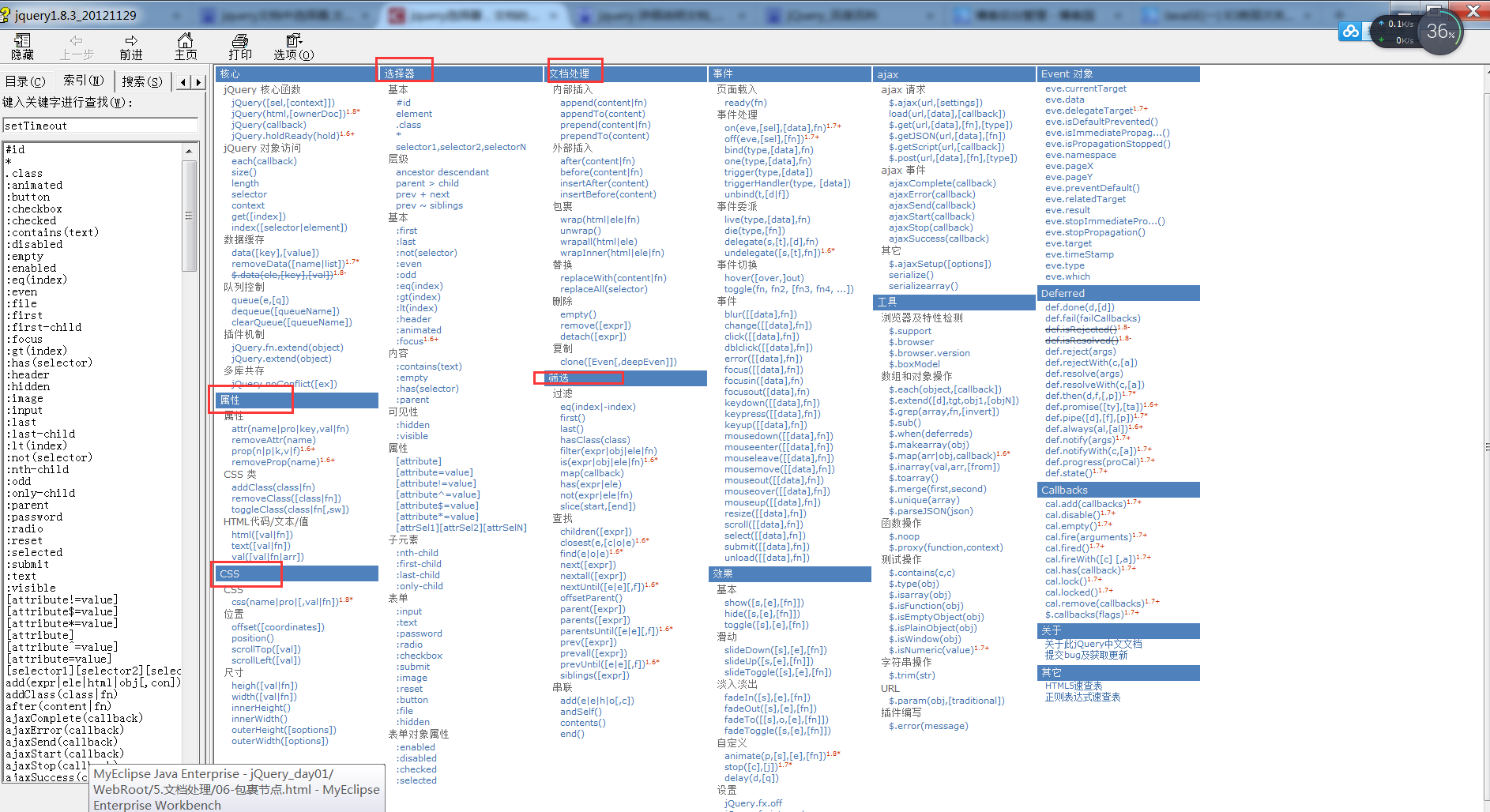The height and width of the screenshot is (812, 1490).
Task: Go forward with 前进
Action: (131, 47)
